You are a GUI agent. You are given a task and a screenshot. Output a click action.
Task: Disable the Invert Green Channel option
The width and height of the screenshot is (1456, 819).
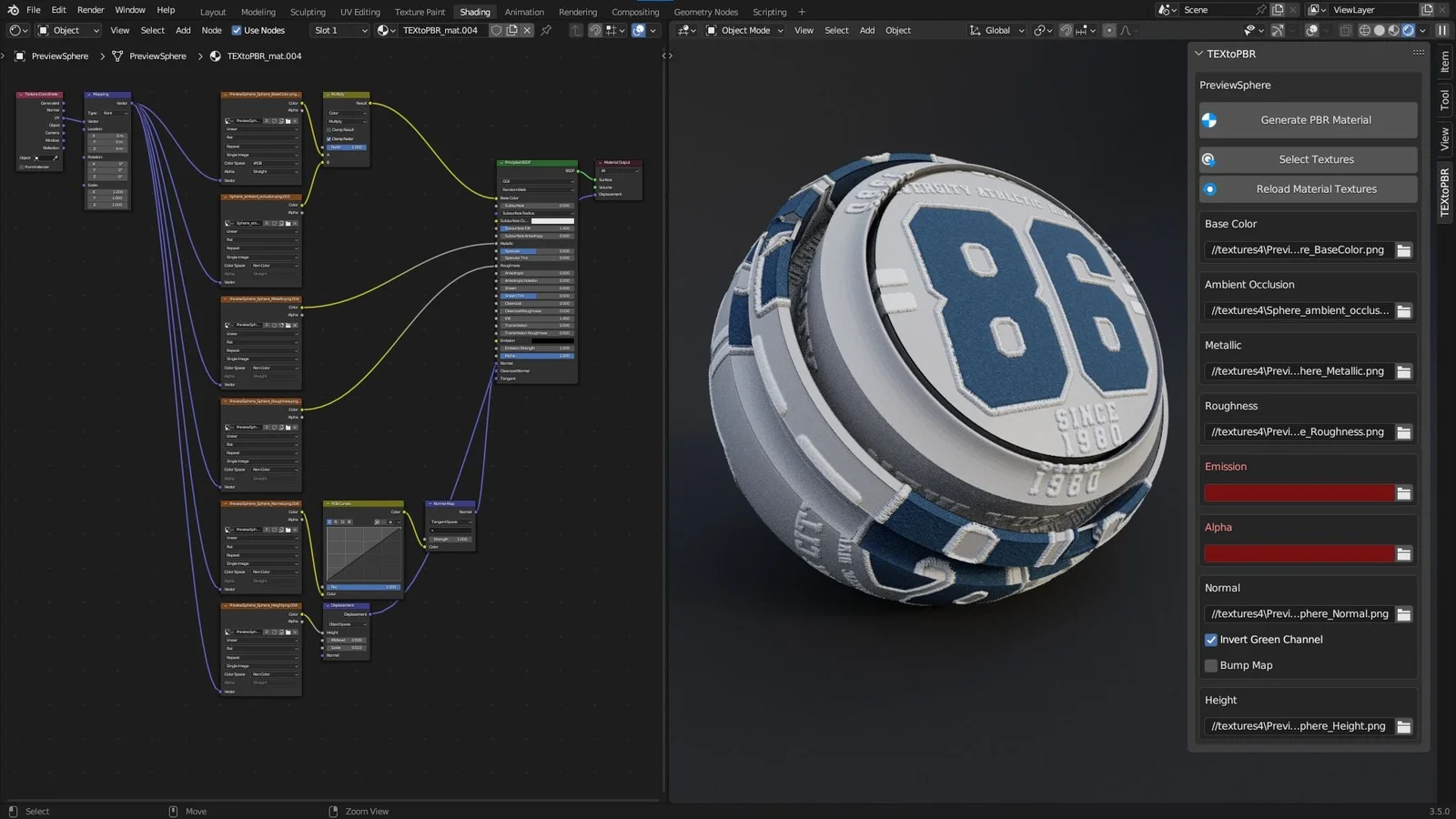[1211, 640]
